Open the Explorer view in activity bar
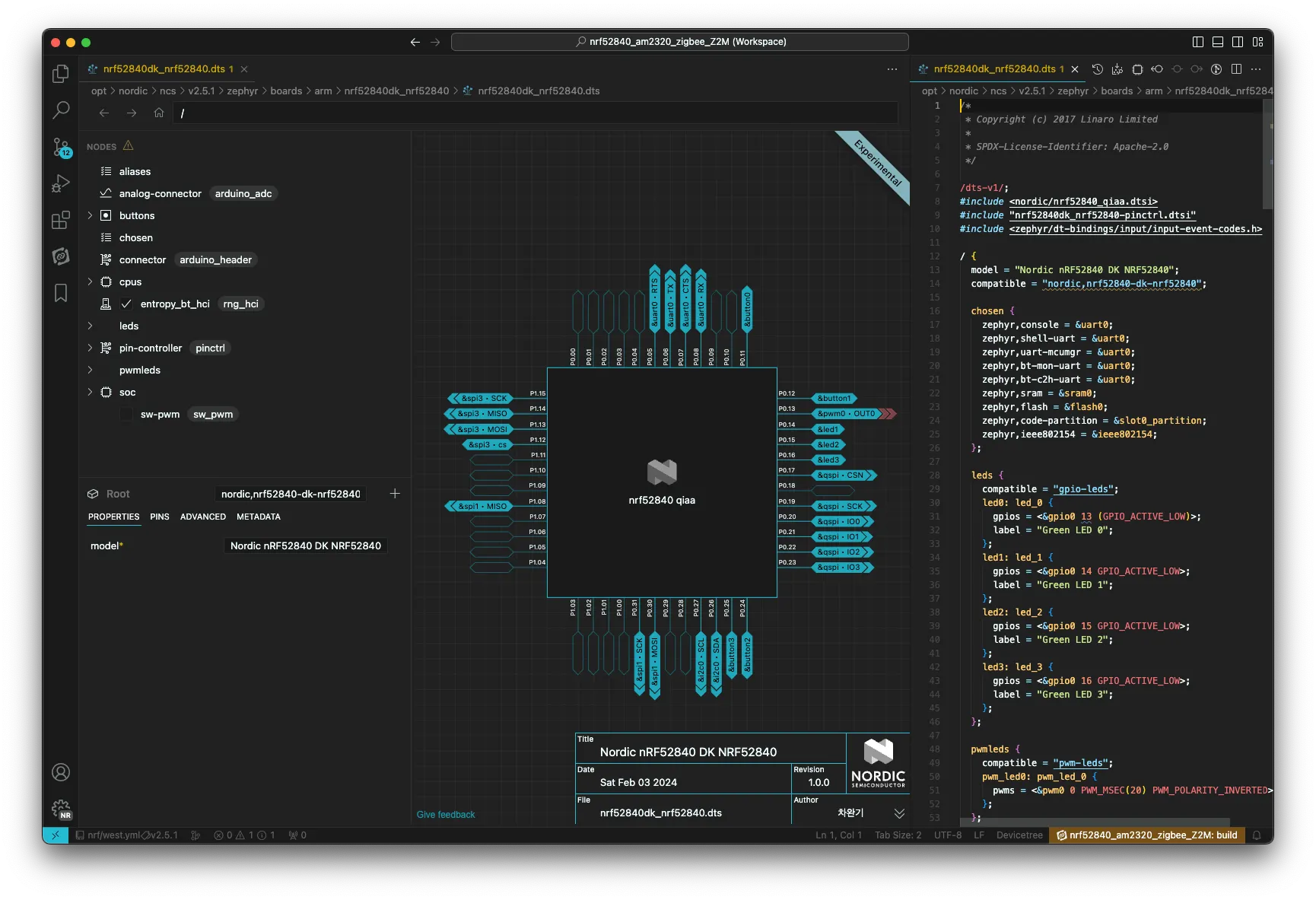The image size is (1316, 900). pyautogui.click(x=61, y=74)
